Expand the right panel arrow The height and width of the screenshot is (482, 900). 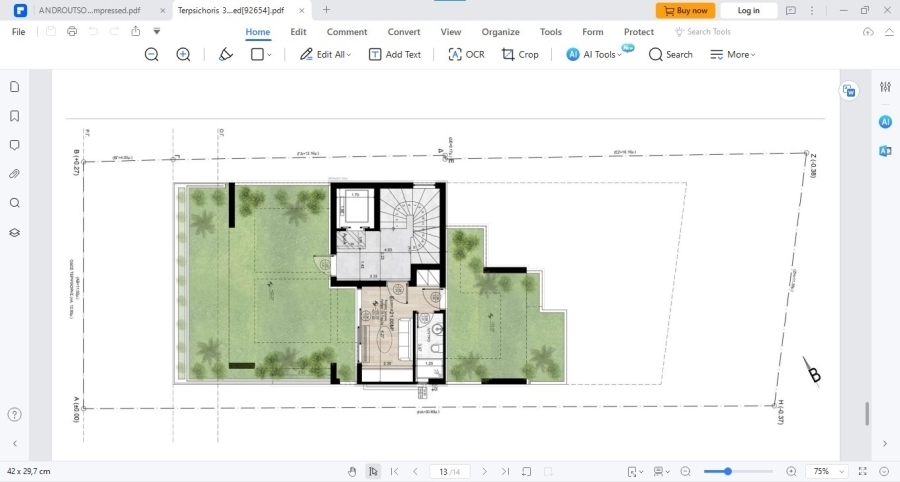pos(885,444)
